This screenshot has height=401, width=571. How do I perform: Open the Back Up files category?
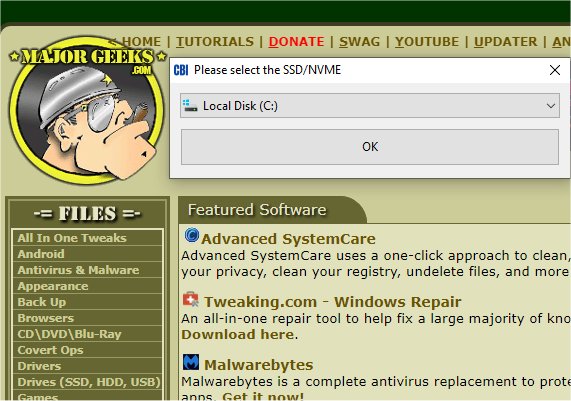point(87,302)
